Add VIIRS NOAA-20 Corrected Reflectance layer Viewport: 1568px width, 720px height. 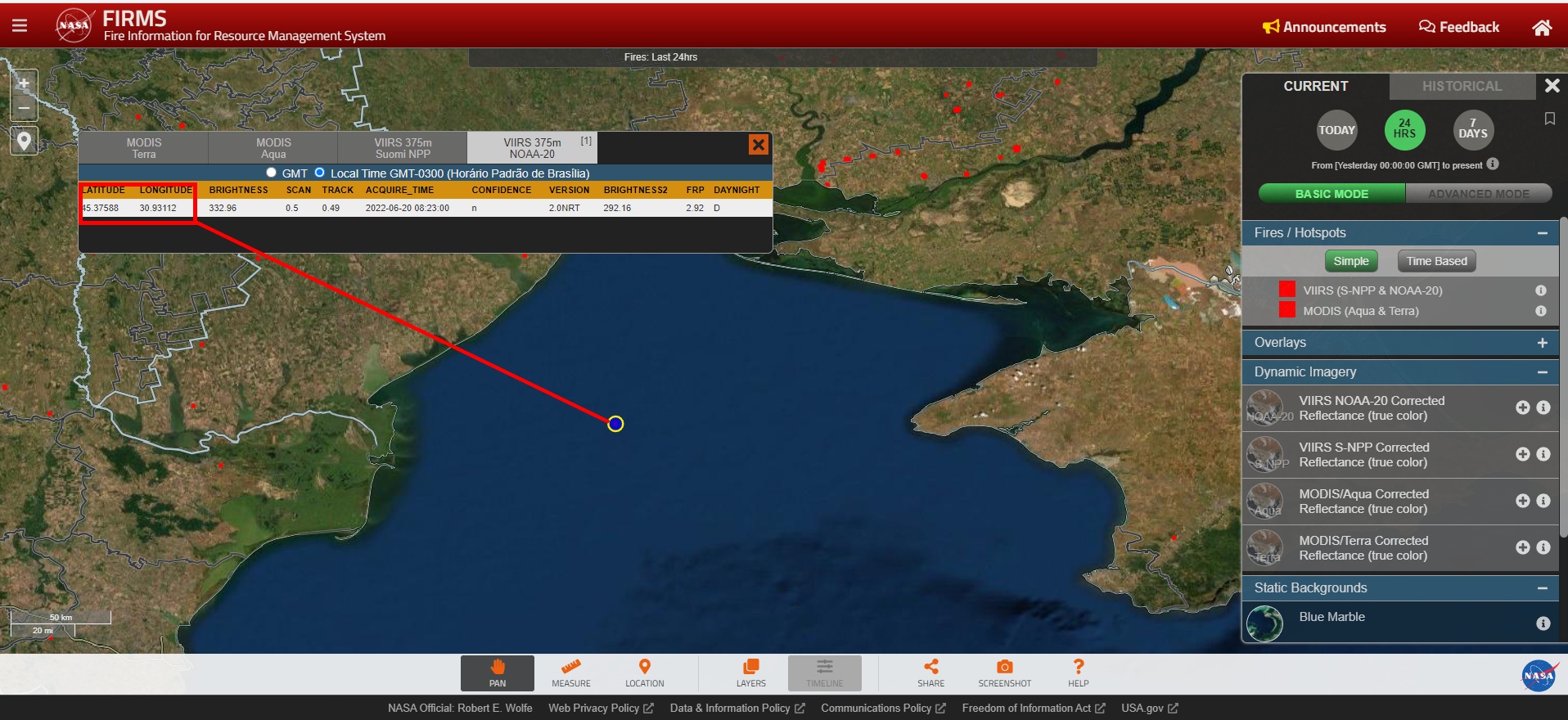[1522, 407]
